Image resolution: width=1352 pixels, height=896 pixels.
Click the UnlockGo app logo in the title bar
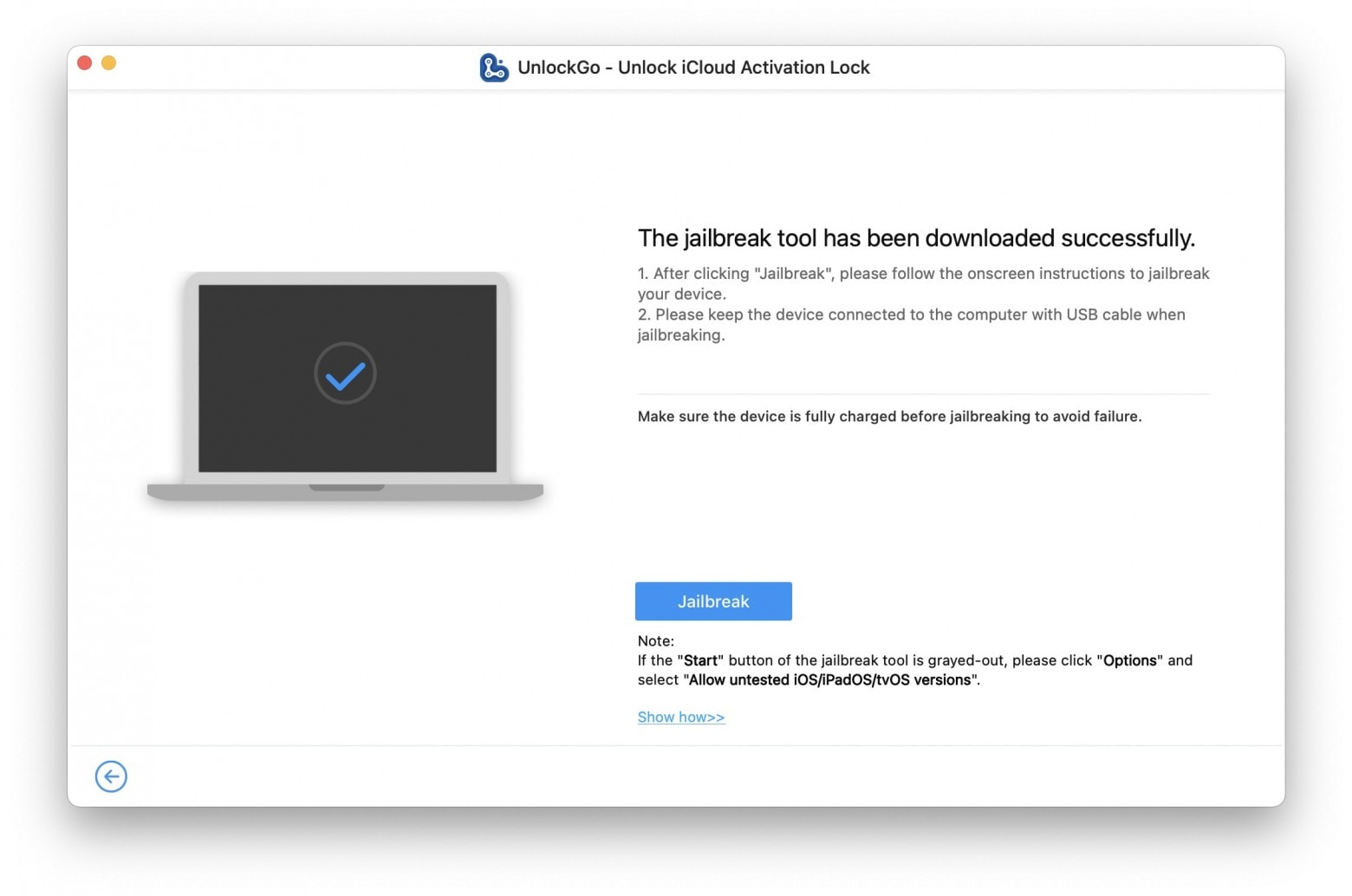[x=492, y=67]
